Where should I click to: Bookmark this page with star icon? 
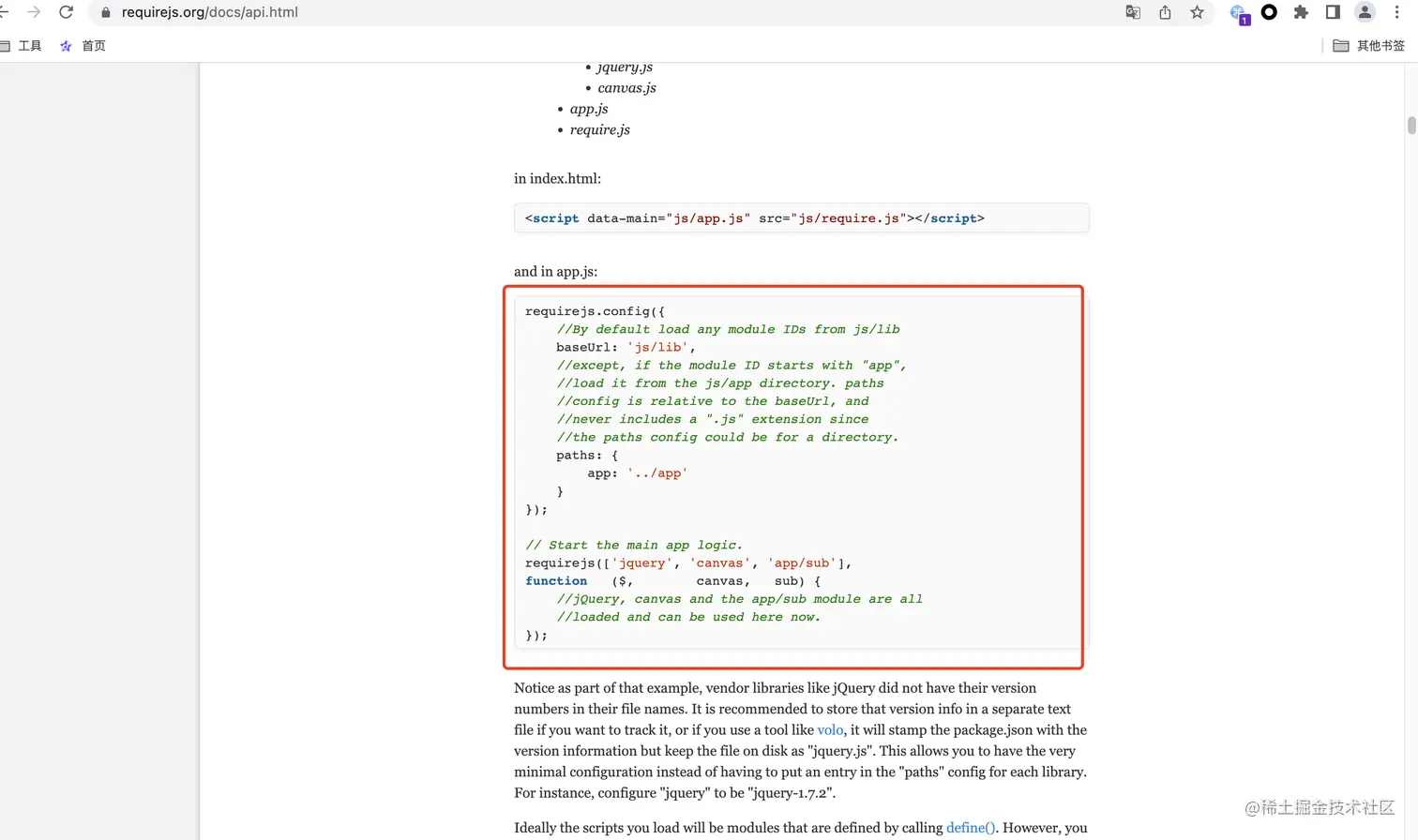[1197, 12]
